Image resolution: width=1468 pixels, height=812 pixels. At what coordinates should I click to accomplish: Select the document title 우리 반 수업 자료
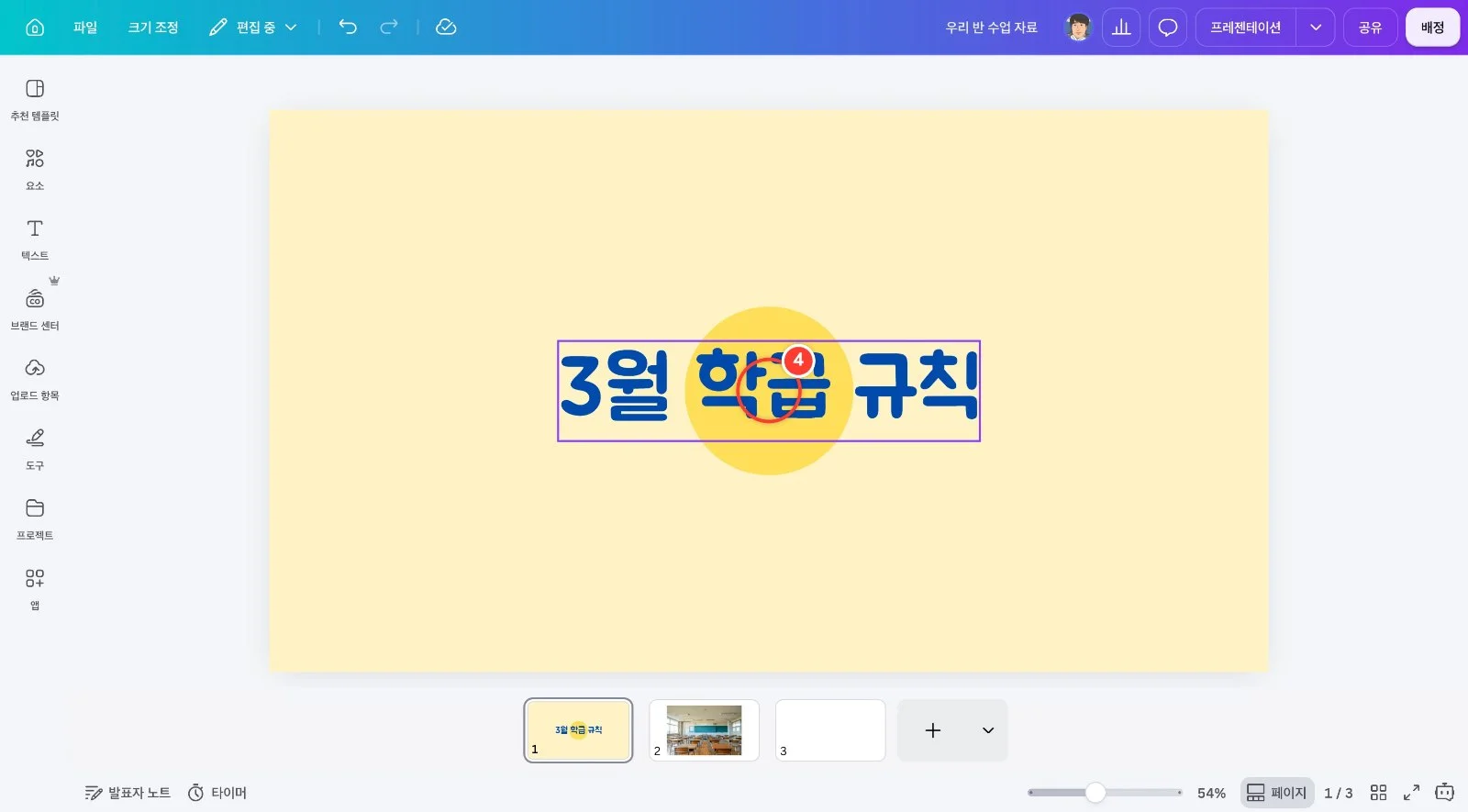pyautogui.click(x=991, y=28)
